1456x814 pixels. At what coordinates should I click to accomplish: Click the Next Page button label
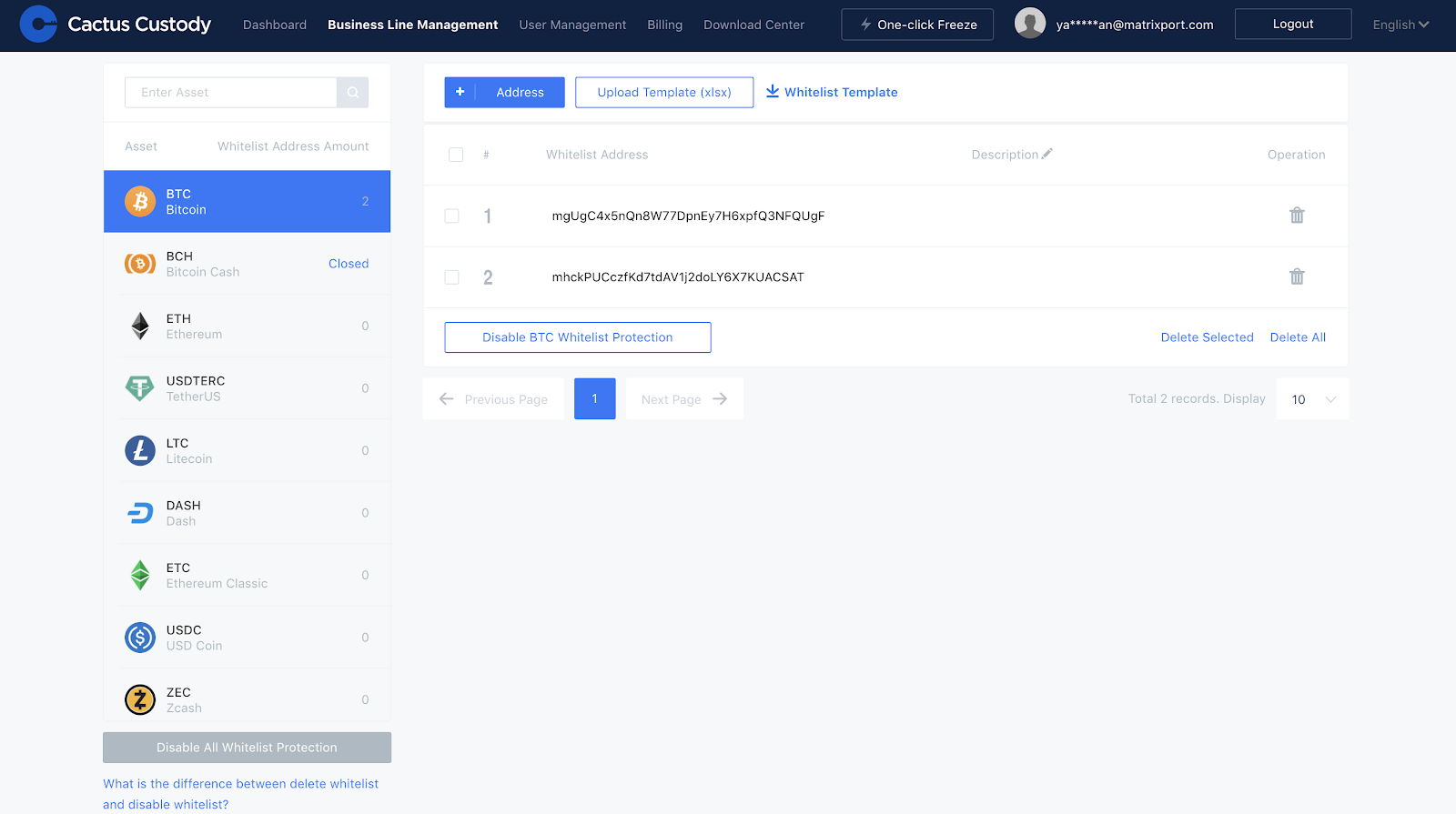click(x=672, y=399)
